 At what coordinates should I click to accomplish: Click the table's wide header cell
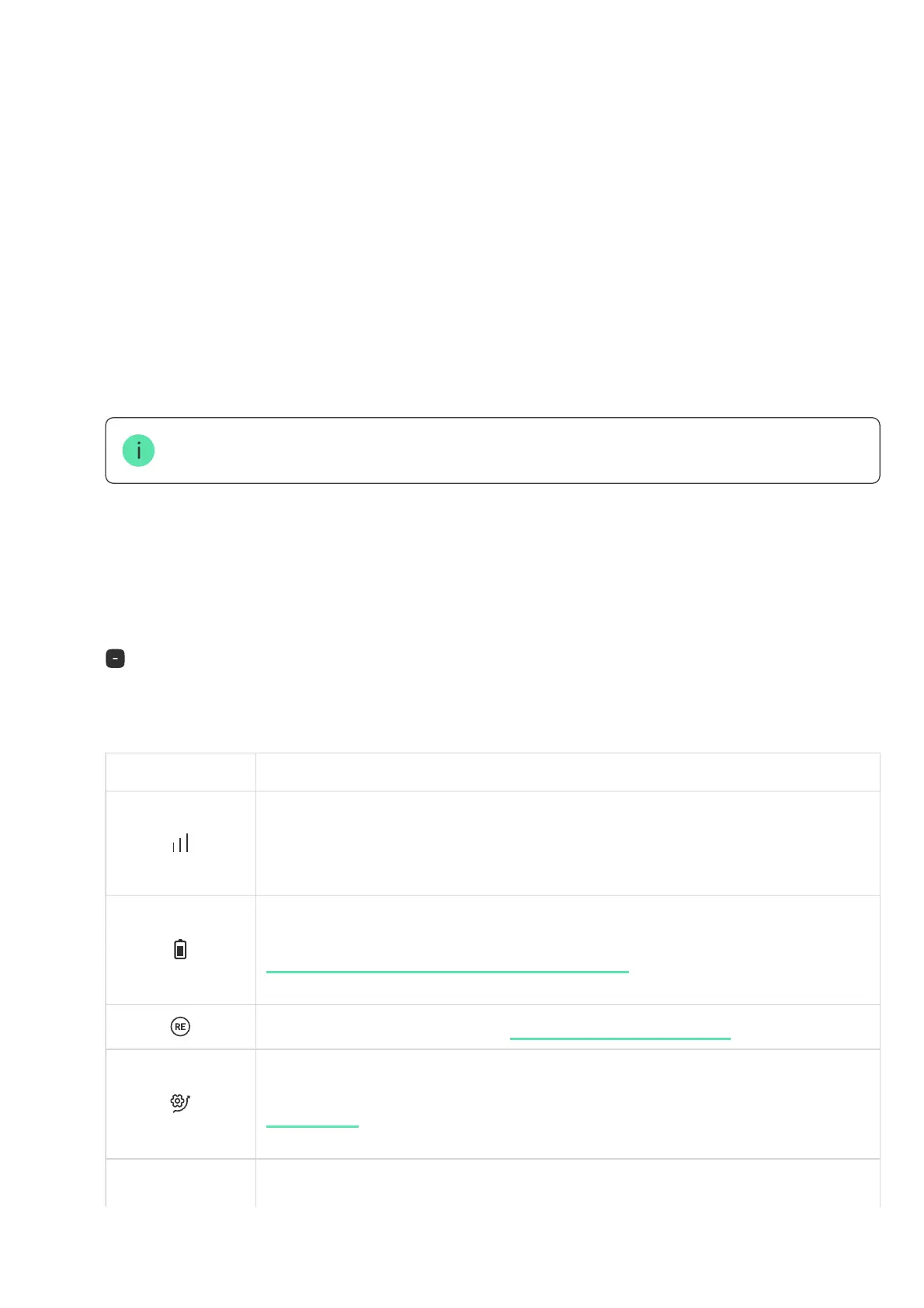click(x=568, y=772)
